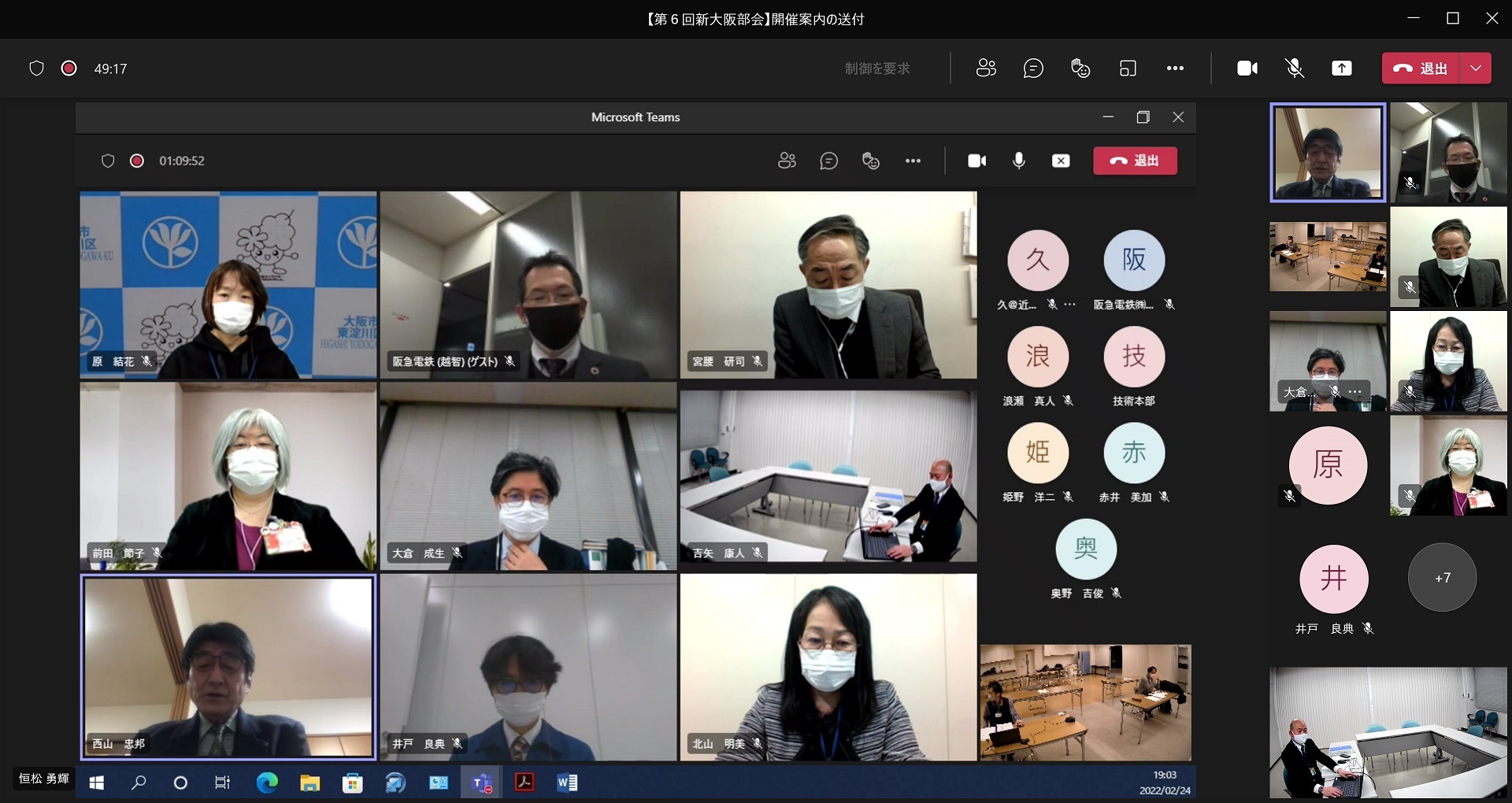1512x803 pixels.
Task: Open more actions ellipsis in top toolbar
Action: tap(1175, 68)
